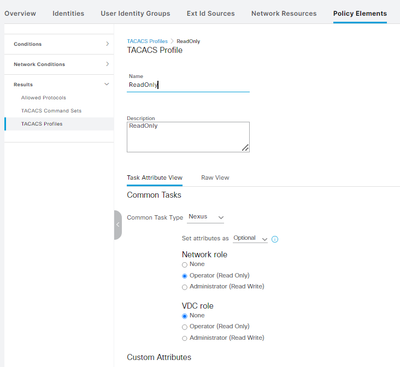Open the Identities tab
Viewport: 400px width, 367px height.
[68, 14]
